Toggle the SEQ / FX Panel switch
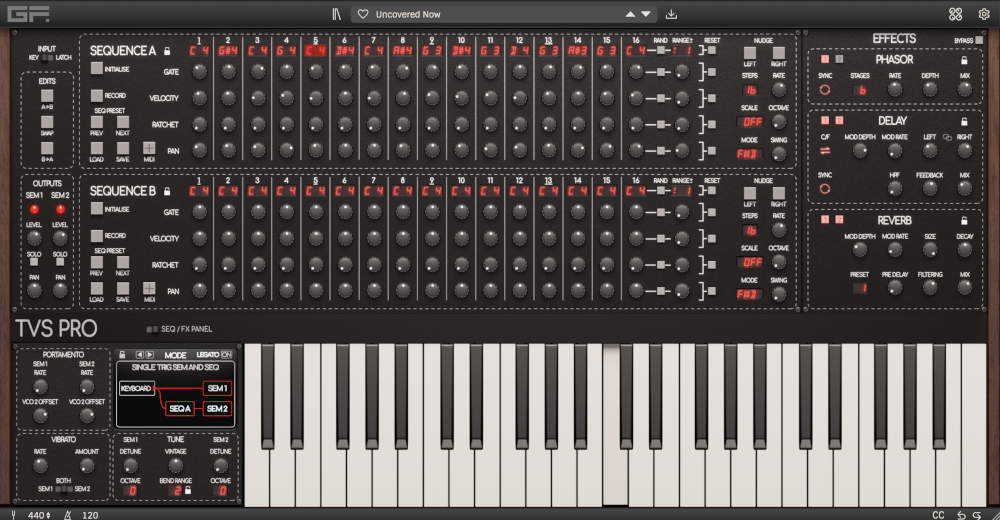1000x520 pixels. point(152,329)
